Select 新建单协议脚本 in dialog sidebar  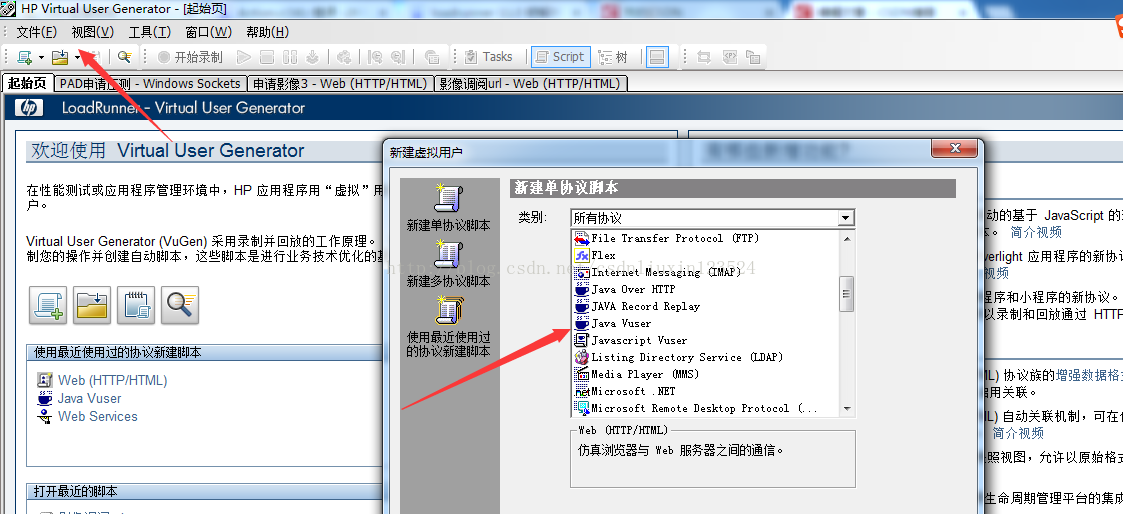(x=448, y=208)
